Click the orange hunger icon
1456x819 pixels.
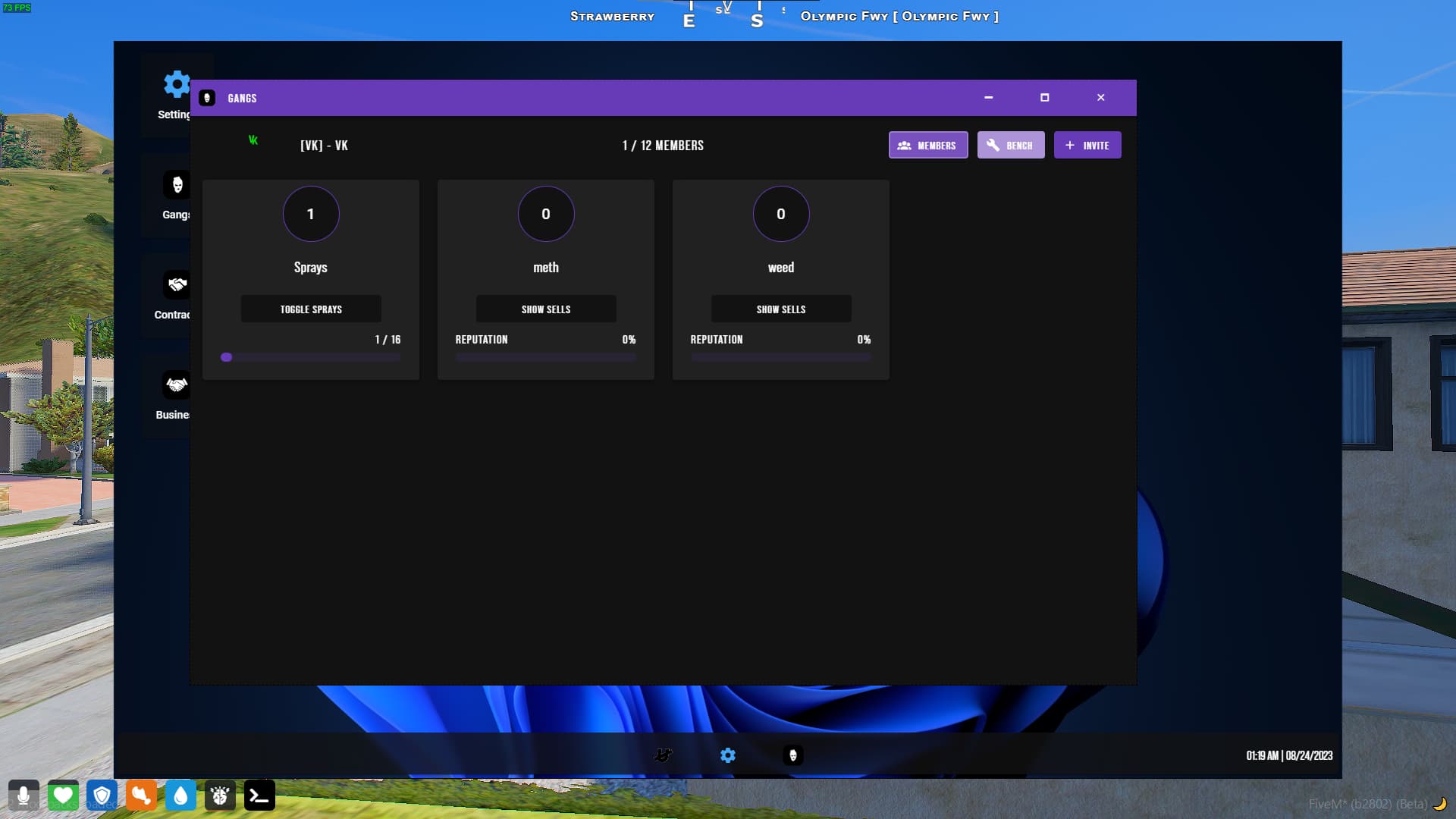[x=141, y=795]
